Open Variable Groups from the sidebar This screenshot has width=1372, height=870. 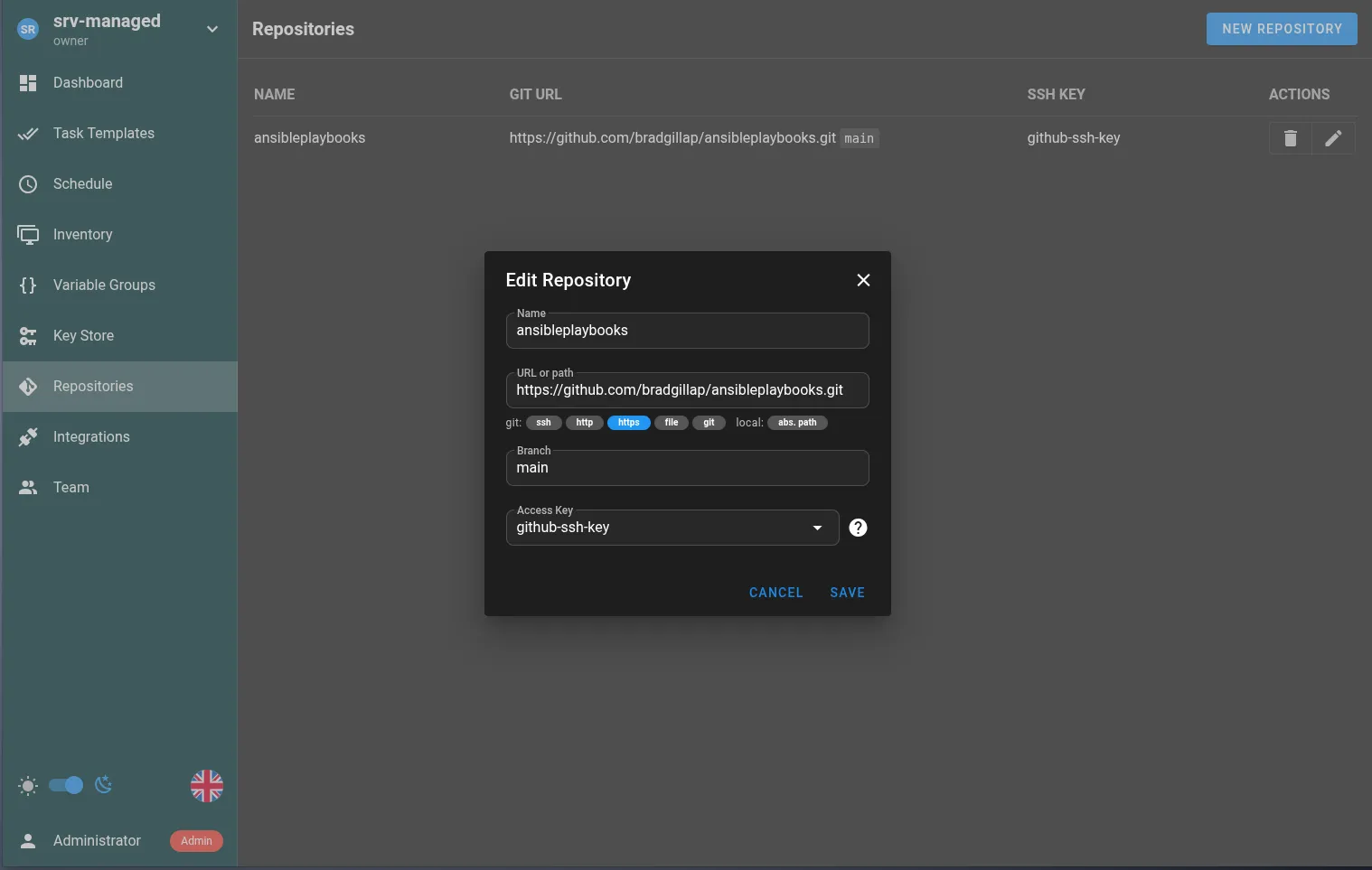(x=28, y=285)
